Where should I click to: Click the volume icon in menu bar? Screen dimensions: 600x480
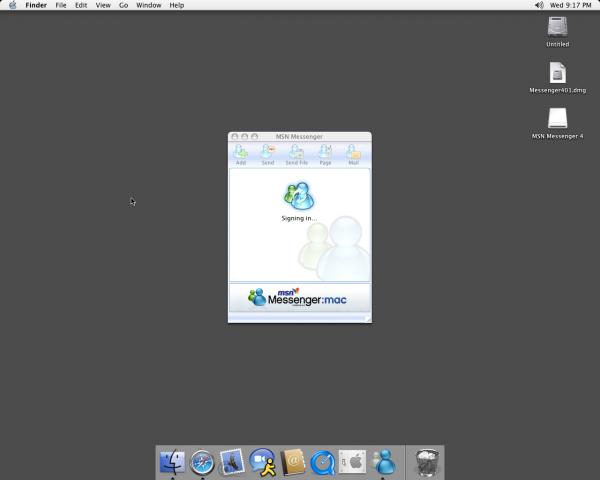coord(539,5)
